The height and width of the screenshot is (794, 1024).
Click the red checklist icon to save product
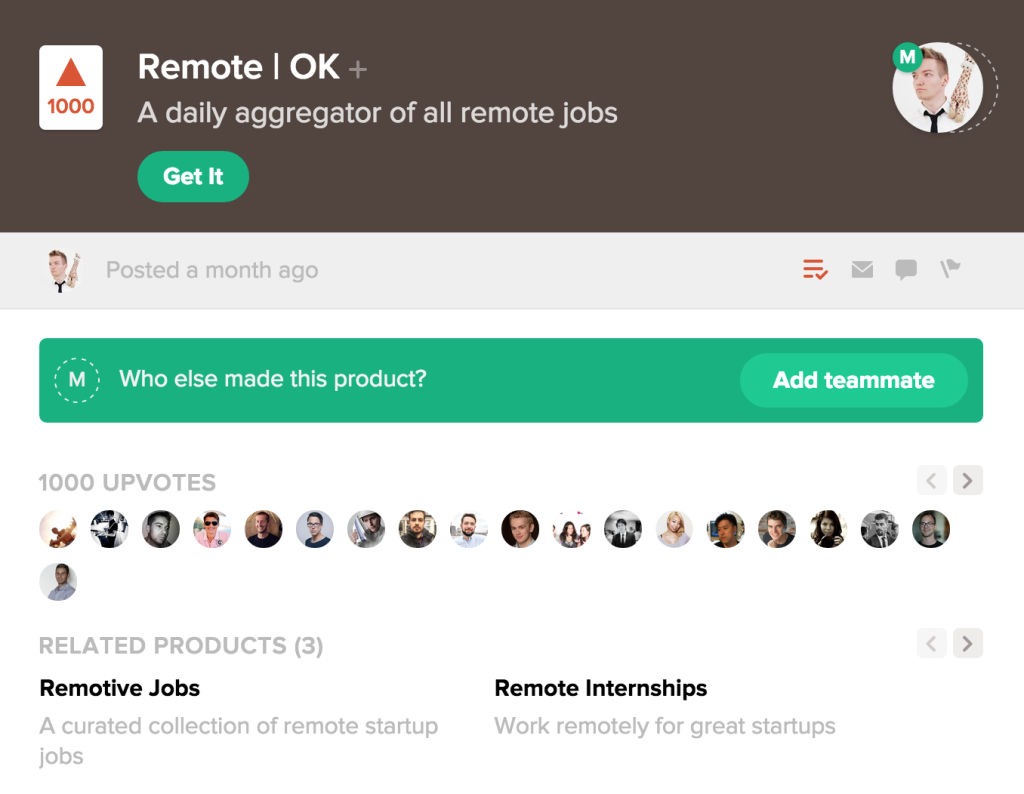(x=814, y=269)
